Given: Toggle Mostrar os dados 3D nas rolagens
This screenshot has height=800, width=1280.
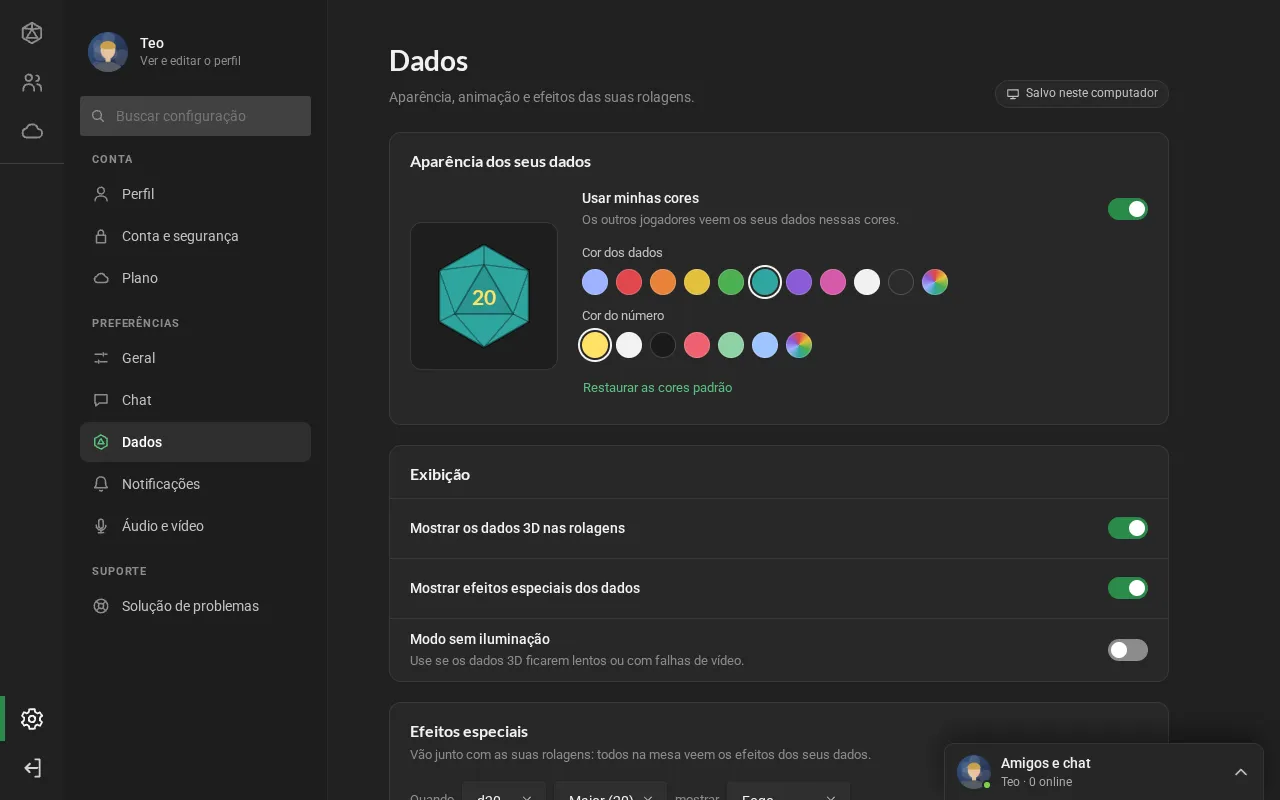Looking at the screenshot, I should pos(1128,528).
